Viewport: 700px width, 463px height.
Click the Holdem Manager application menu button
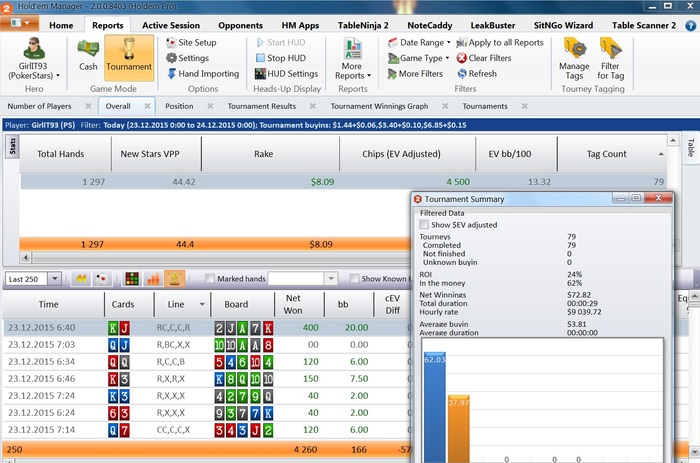tap(20, 23)
